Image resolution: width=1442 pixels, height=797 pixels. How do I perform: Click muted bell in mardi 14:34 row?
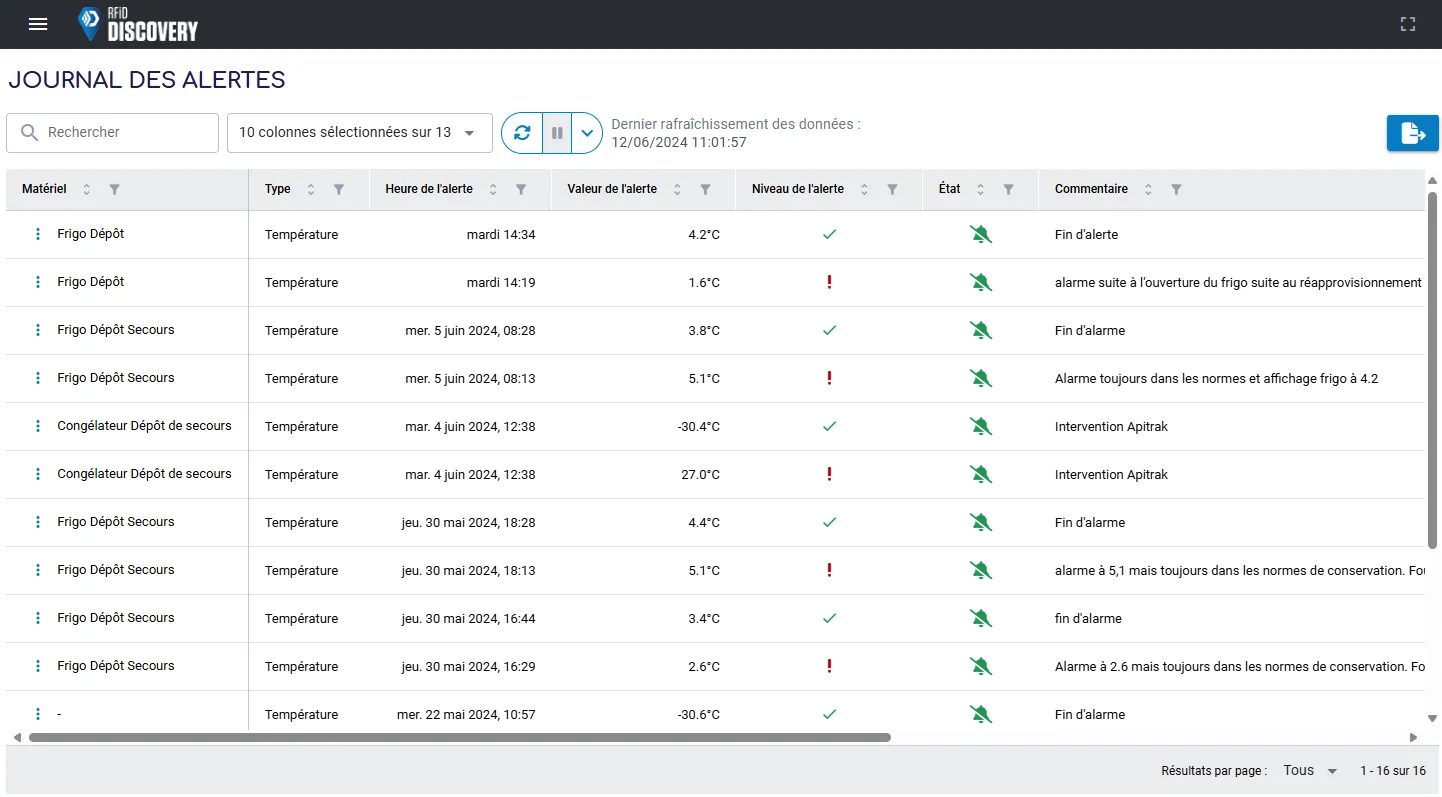pos(980,234)
